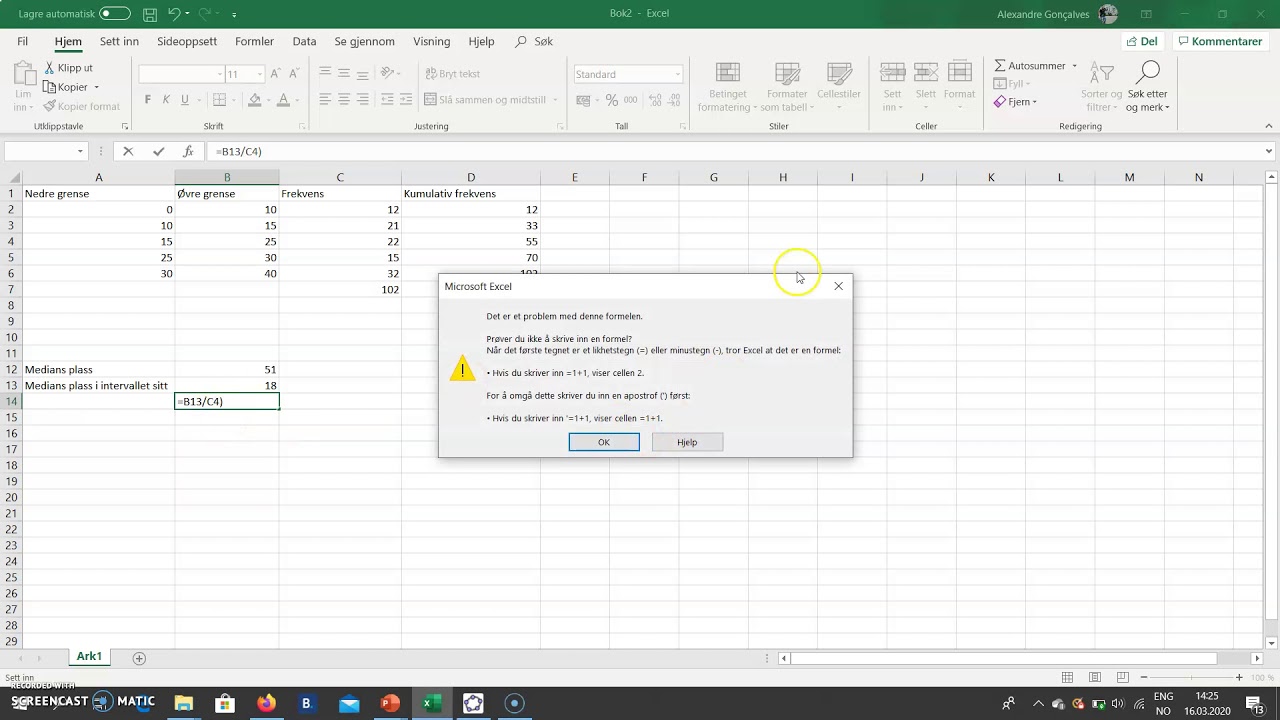Screen dimensions: 1280x720
Task: Click in the formula bar text
Action: pyautogui.click(x=238, y=152)
